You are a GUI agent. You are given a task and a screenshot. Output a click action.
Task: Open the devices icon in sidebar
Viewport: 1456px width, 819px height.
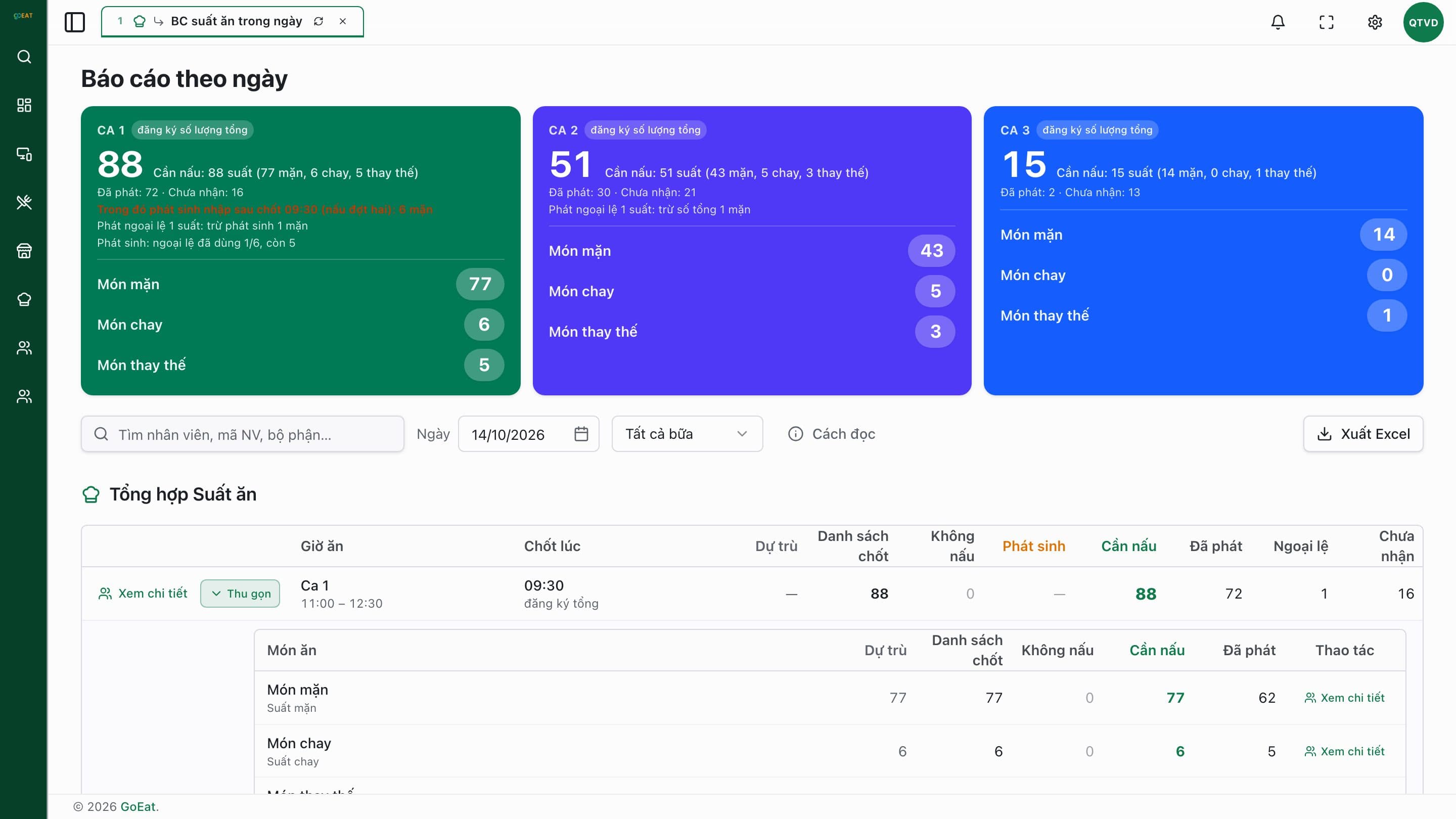24,154
